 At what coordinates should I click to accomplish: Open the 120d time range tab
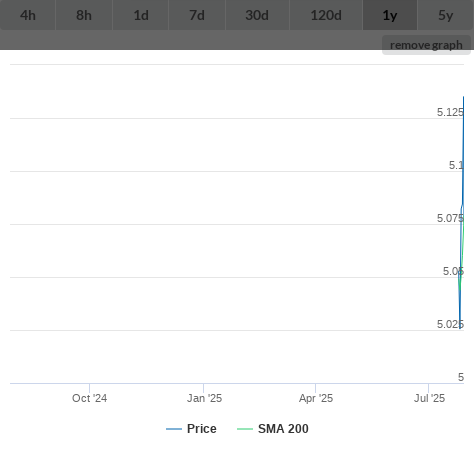click(326, 15)
